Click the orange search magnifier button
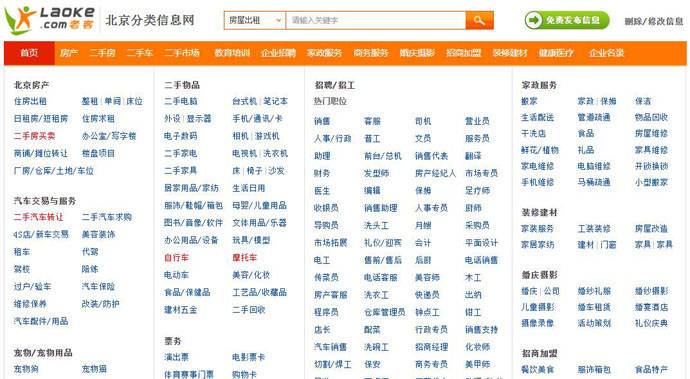 [480, 20]
